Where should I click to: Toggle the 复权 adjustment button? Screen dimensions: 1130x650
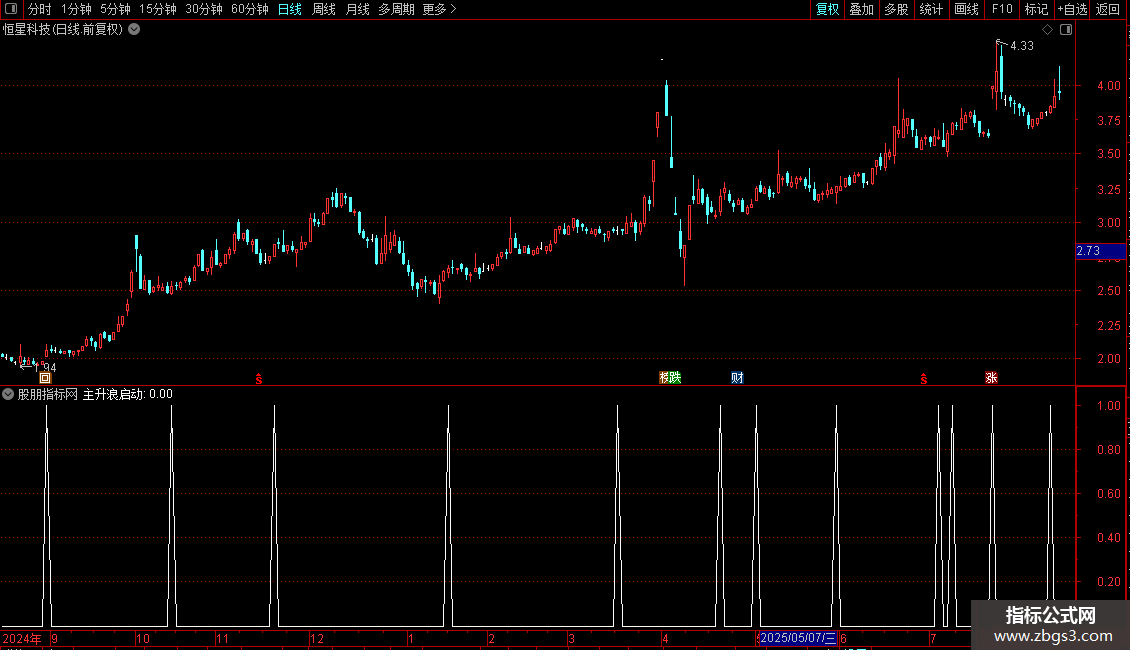click(827, 9)
